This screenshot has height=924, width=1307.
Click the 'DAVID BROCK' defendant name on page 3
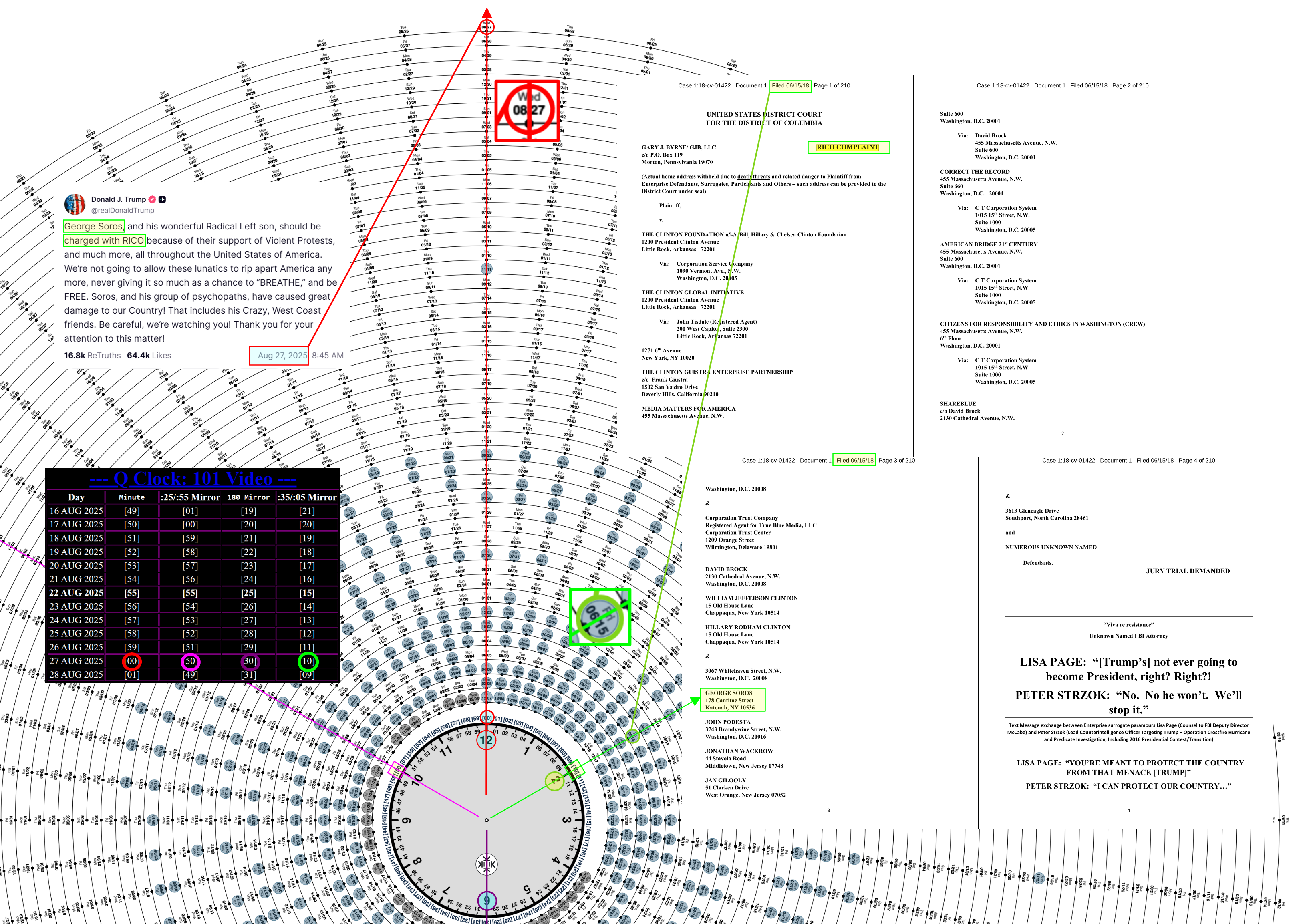[726, 569]
